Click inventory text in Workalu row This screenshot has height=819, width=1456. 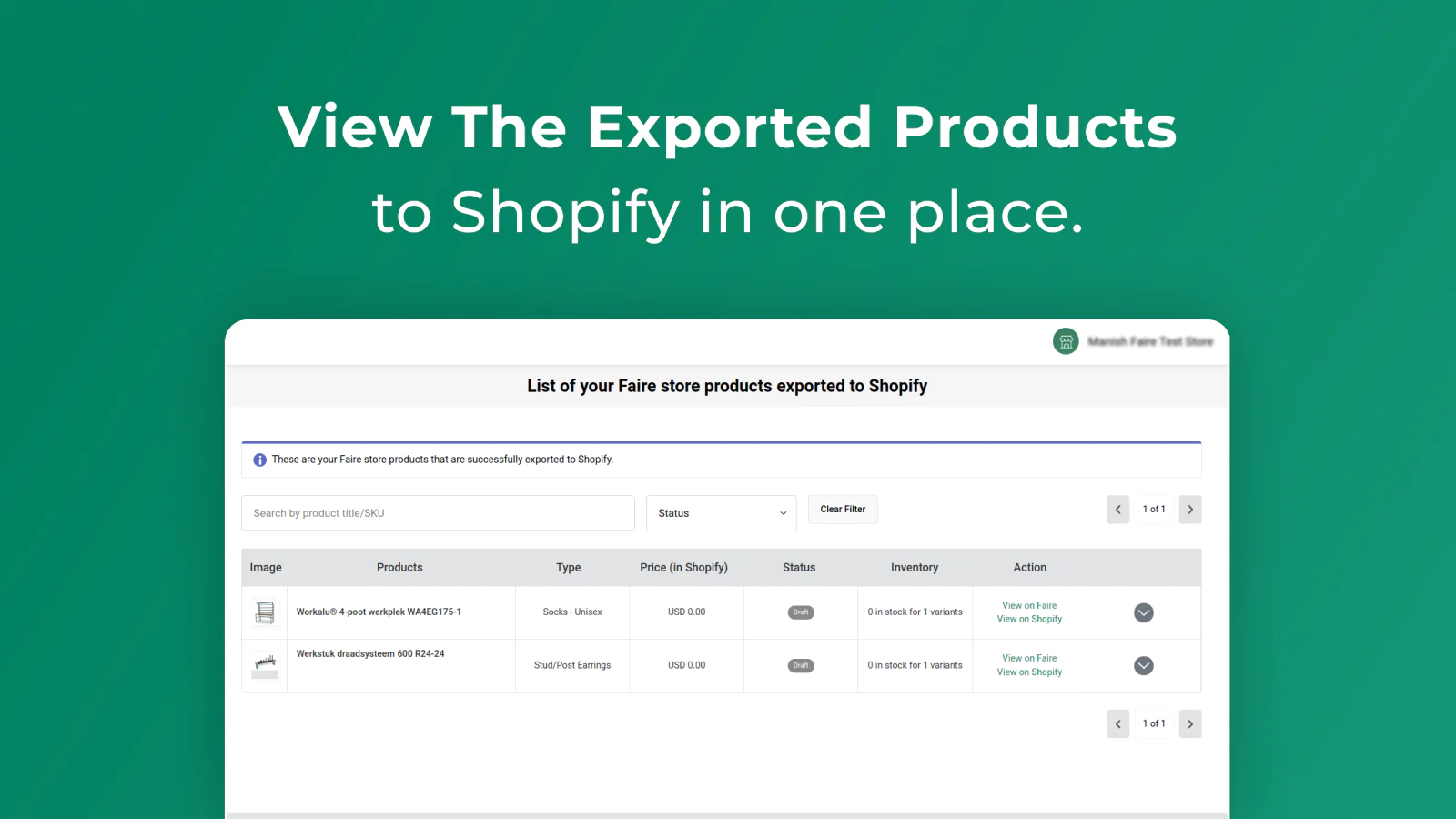coord(915,612)
